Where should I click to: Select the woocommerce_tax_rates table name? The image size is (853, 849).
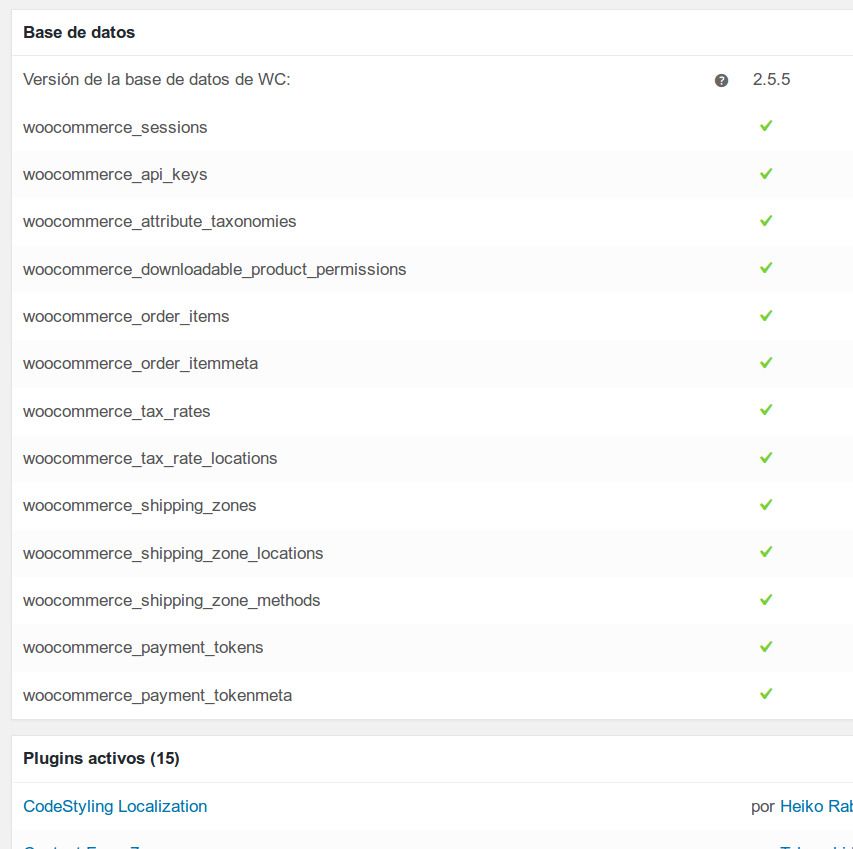click(x=116, y=411)
